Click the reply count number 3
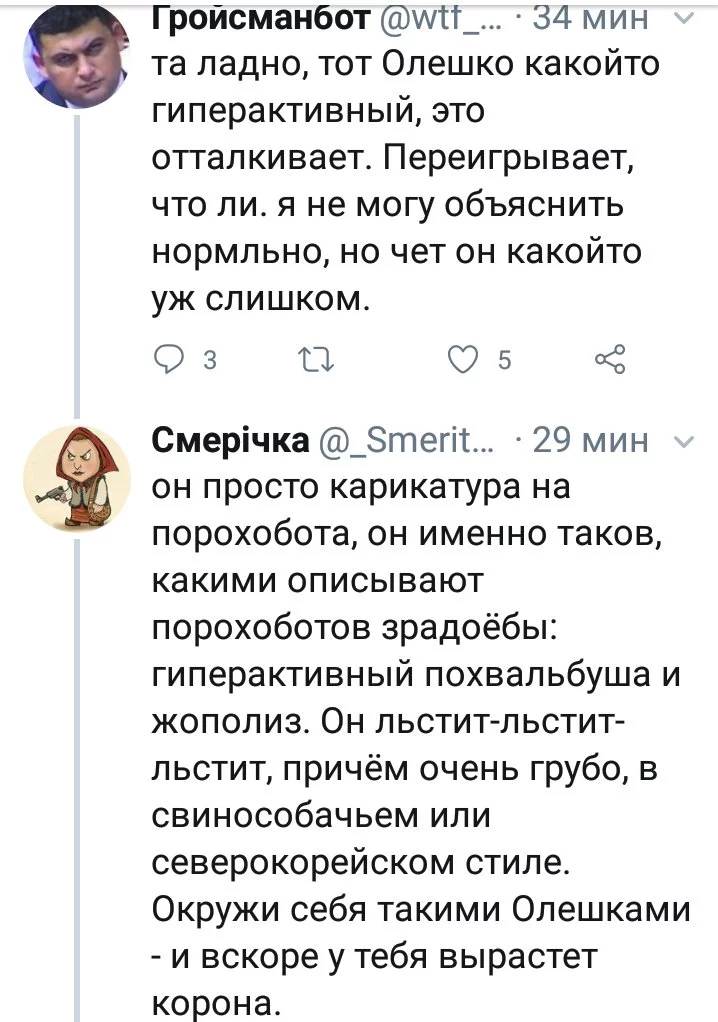Screen dimensions: 718x1022 click(x=210, y=363)
